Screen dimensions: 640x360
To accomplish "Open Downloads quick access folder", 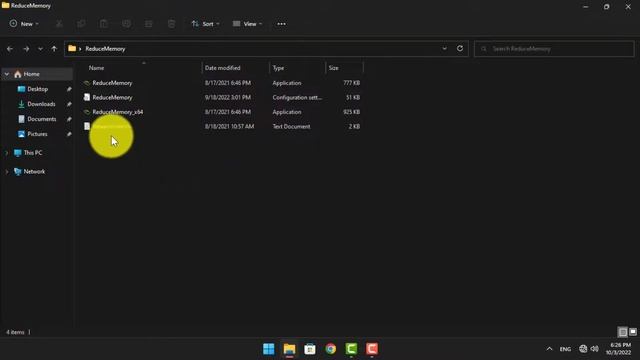I will click(x=41, y=104).
